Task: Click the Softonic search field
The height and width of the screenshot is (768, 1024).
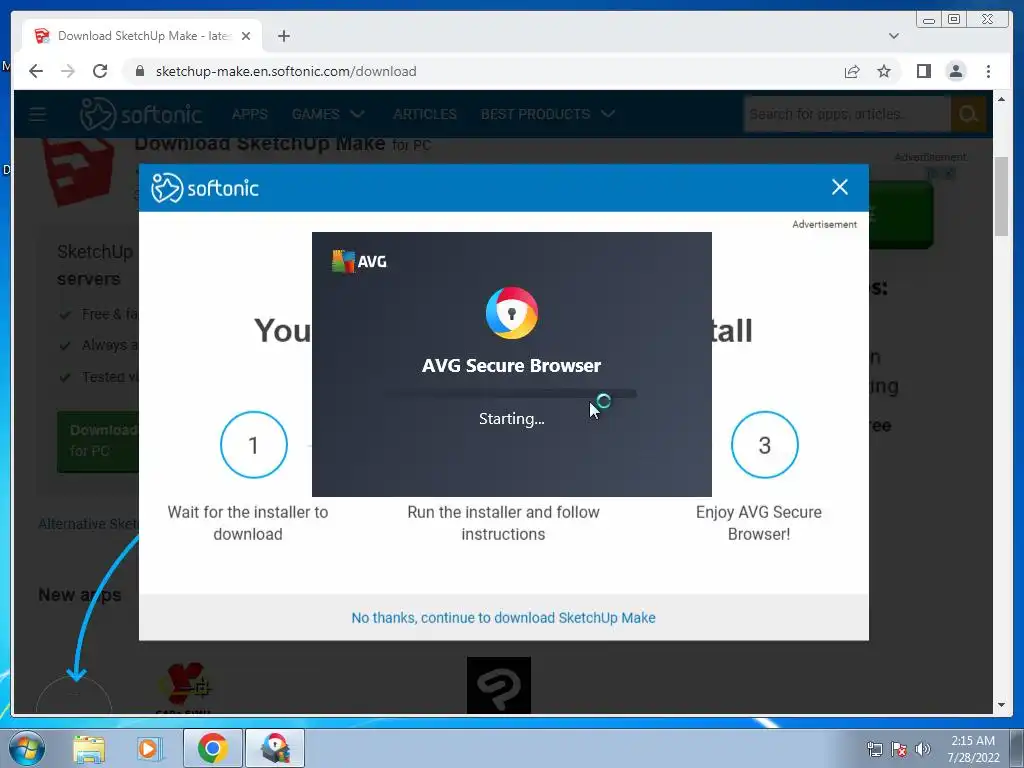Action: point(847,114)
